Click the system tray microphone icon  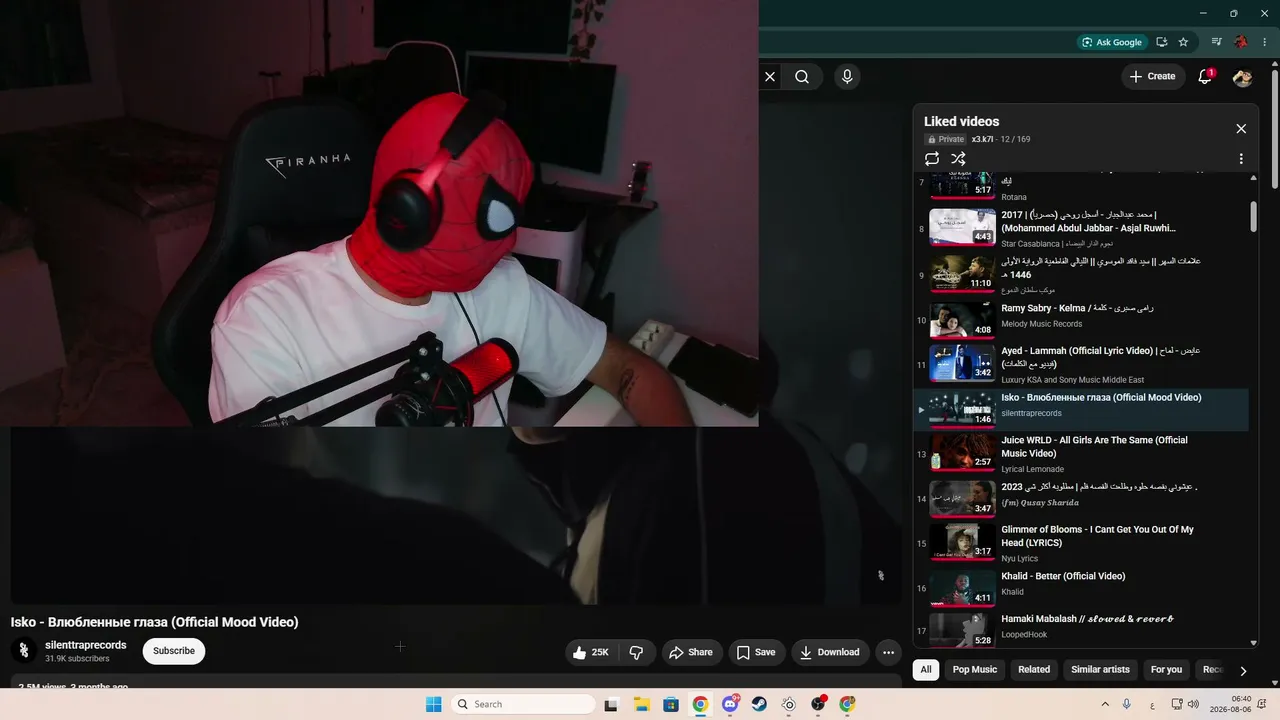1127,704
